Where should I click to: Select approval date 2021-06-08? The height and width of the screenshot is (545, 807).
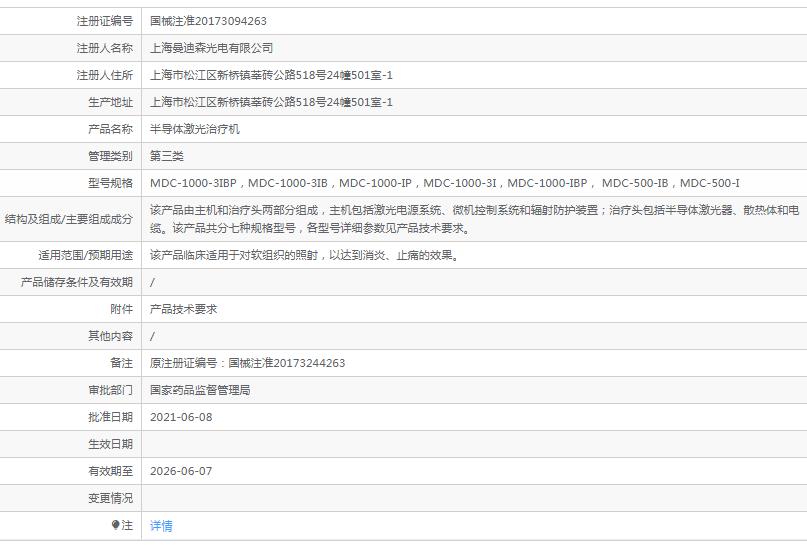(x=181, y=417)
